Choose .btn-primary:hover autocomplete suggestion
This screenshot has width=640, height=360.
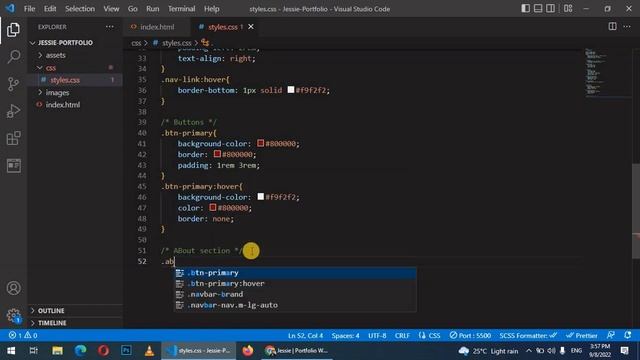point(295,283)
